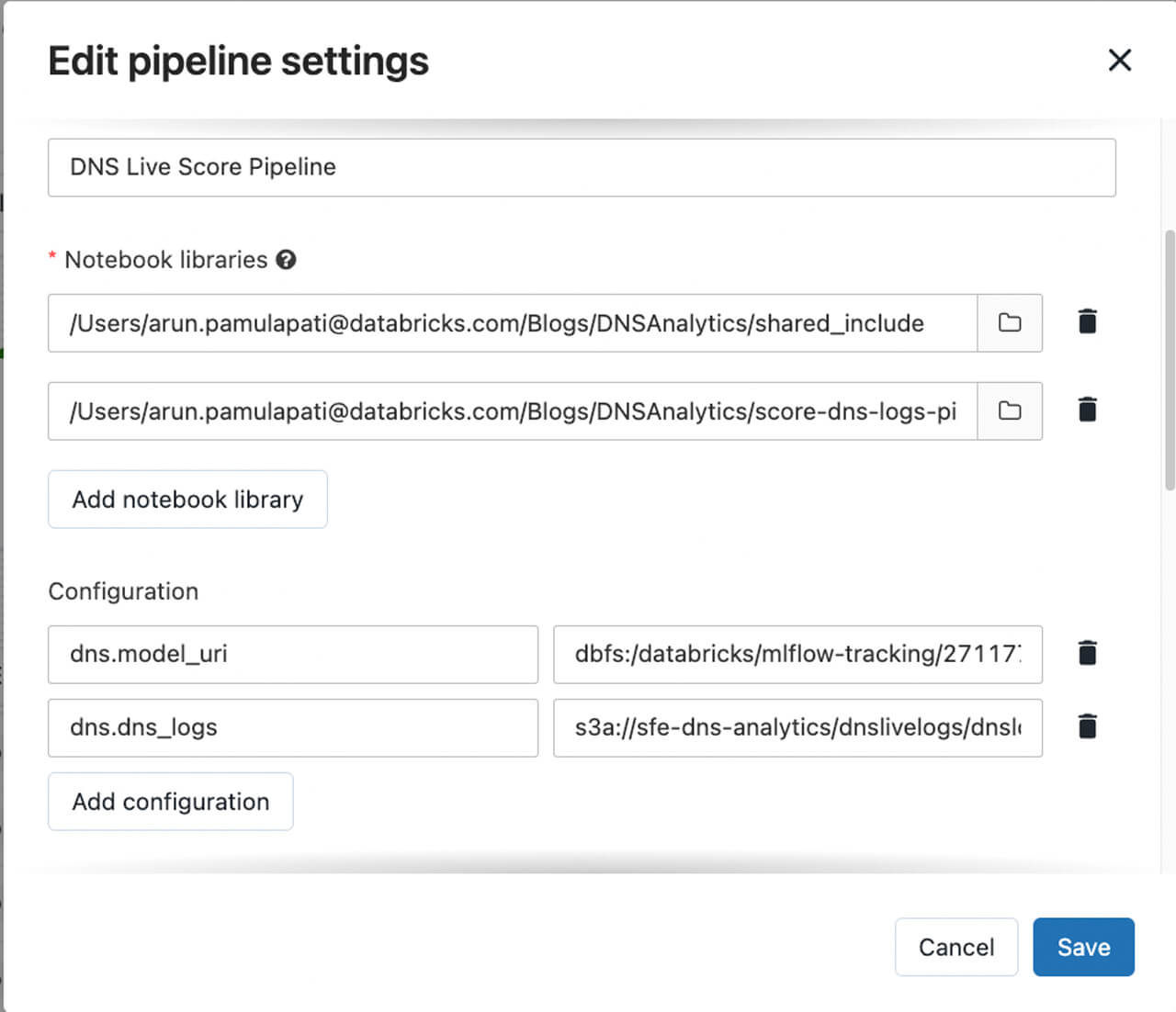Image resolution: width=1176 pixels, height=1012 pixels.
Task: Click the dns.model_uri key field
Action: point(292,655)
